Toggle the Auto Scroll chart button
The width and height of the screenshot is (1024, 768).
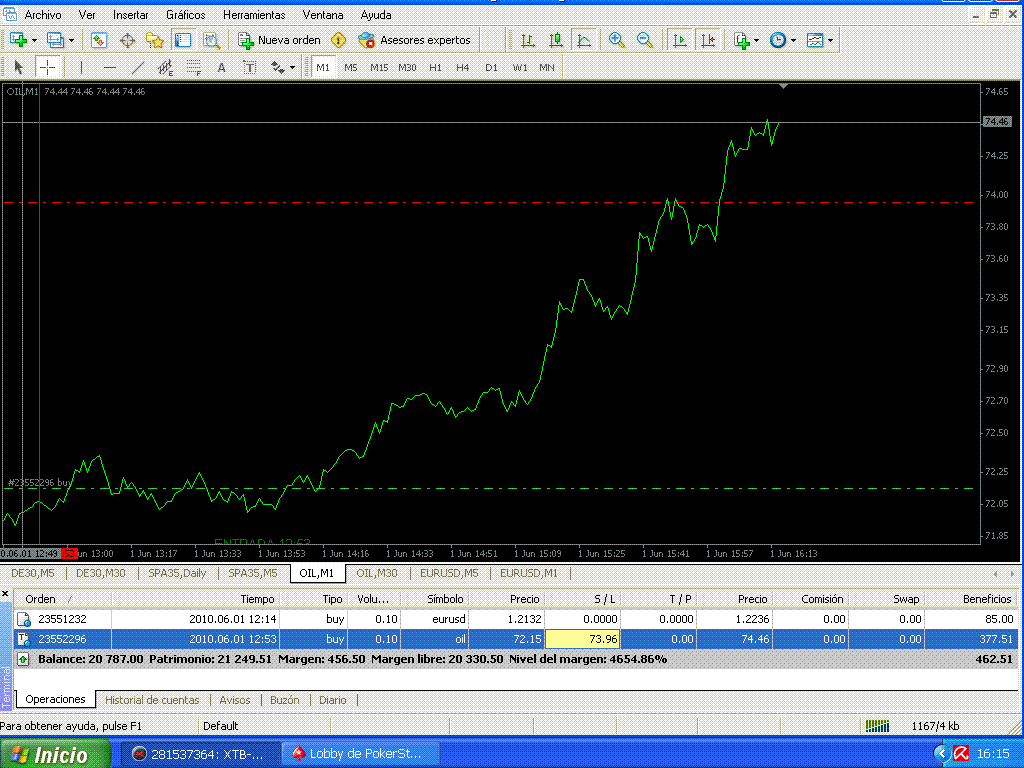[x=680, y=40]
